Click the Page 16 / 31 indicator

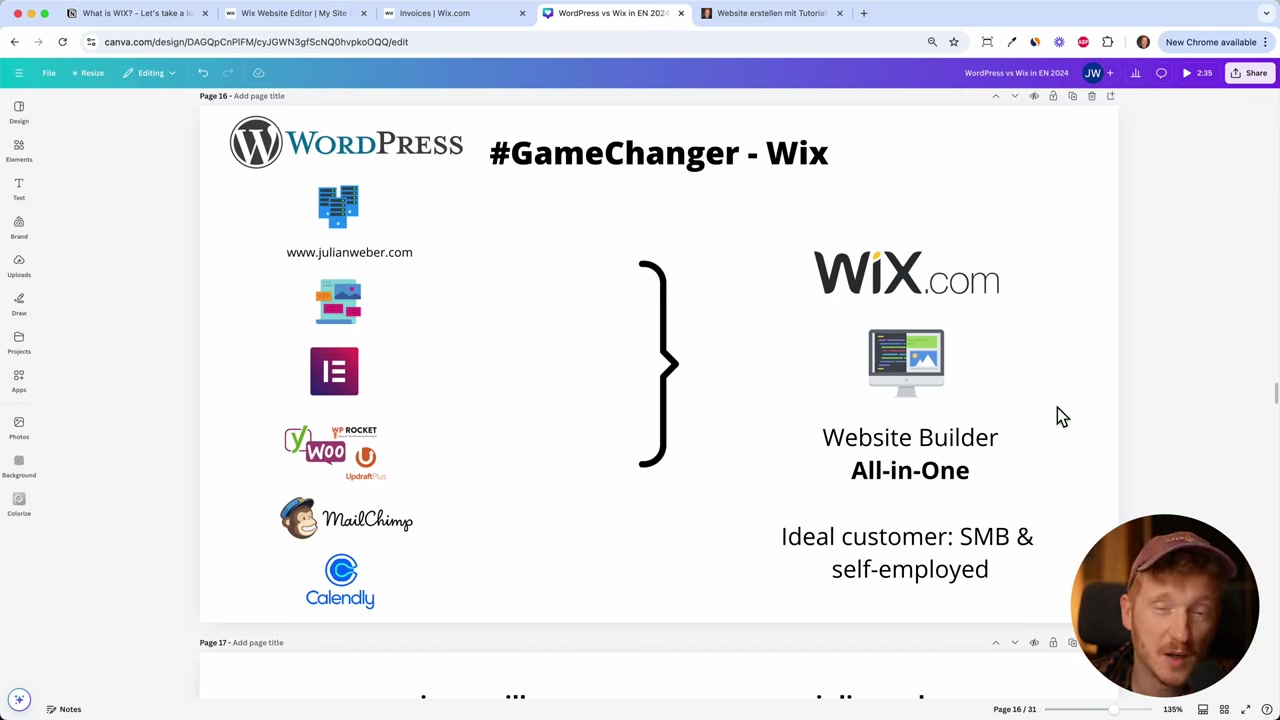coord(1014,710)
